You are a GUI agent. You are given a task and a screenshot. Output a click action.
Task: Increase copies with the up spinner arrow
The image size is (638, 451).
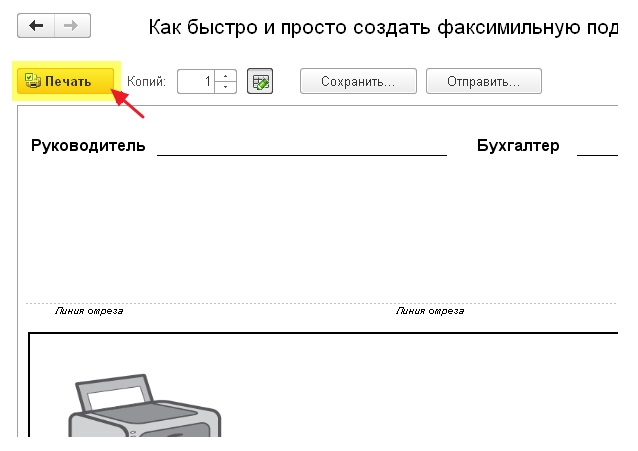tap(225, 76)
